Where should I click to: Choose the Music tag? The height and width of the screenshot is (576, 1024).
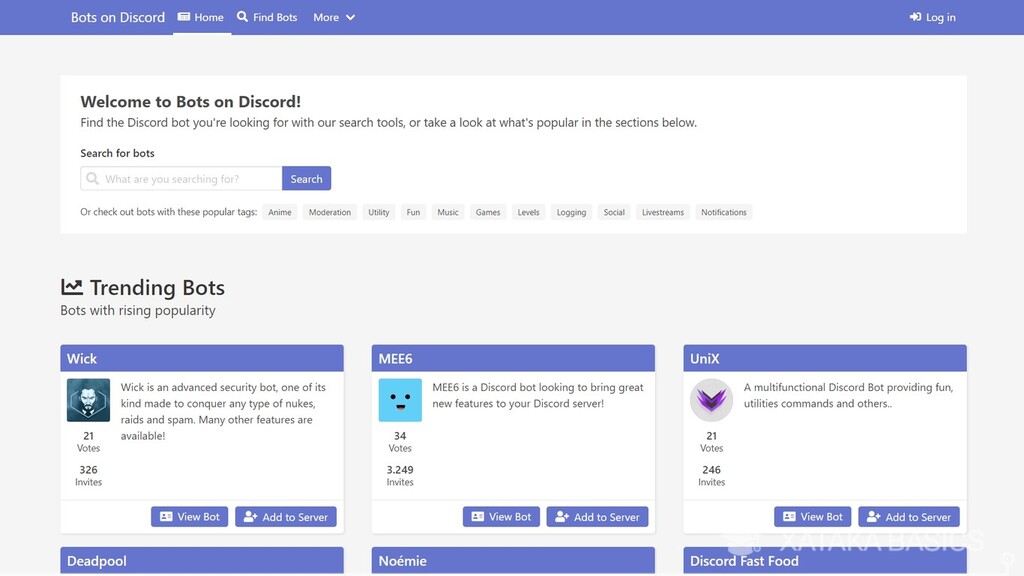coord(448,212)
